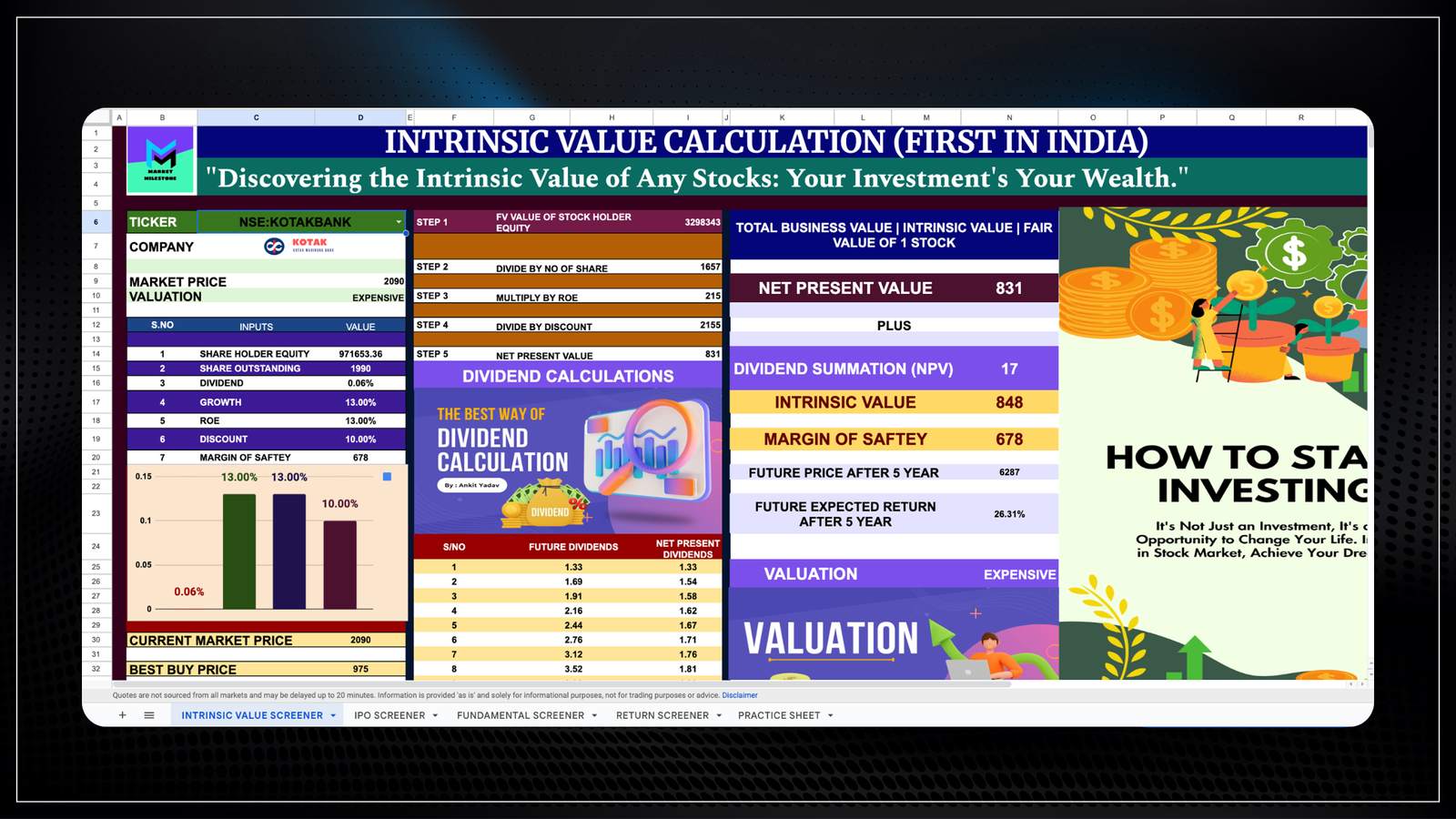Open the PRACTICE SHEET tab dropdown
The height and width of the screenshot is (819, 1456).
(829, 715)
